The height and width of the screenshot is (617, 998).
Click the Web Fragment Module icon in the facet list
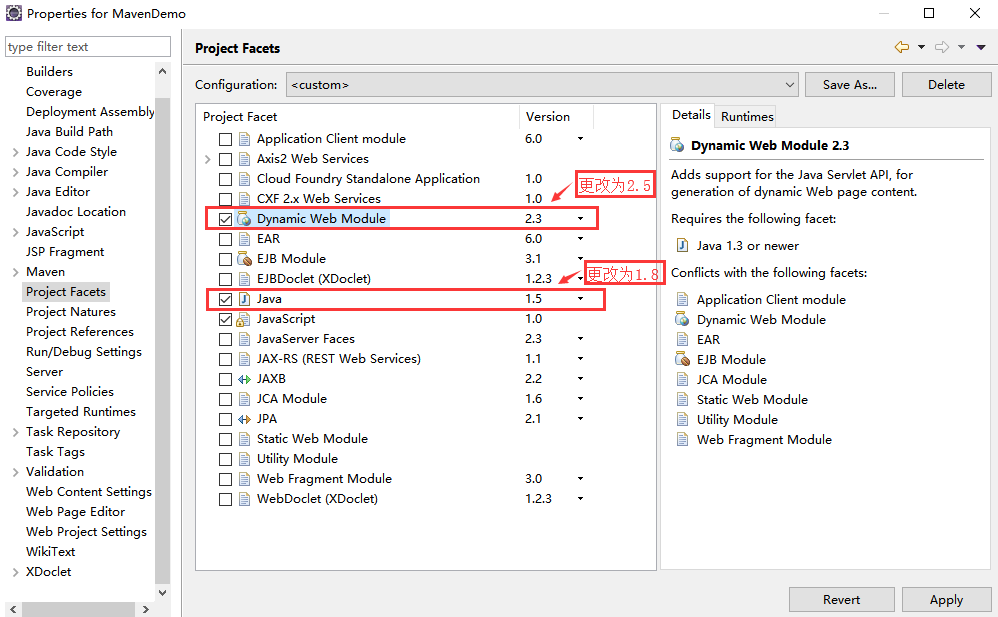(244, 479)
